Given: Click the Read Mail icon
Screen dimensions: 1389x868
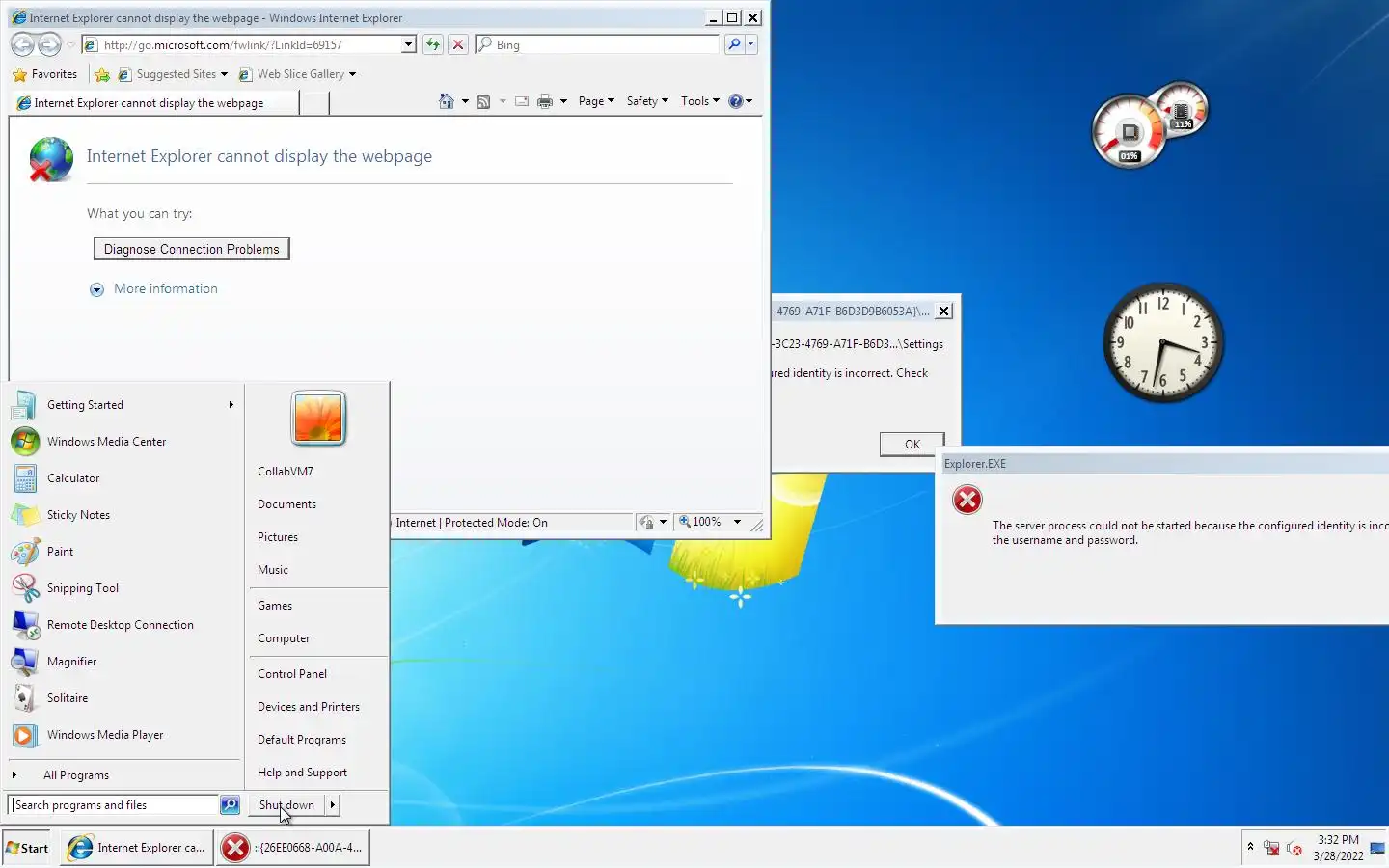Looking at the screenshot, I should (x=522, y=101).
